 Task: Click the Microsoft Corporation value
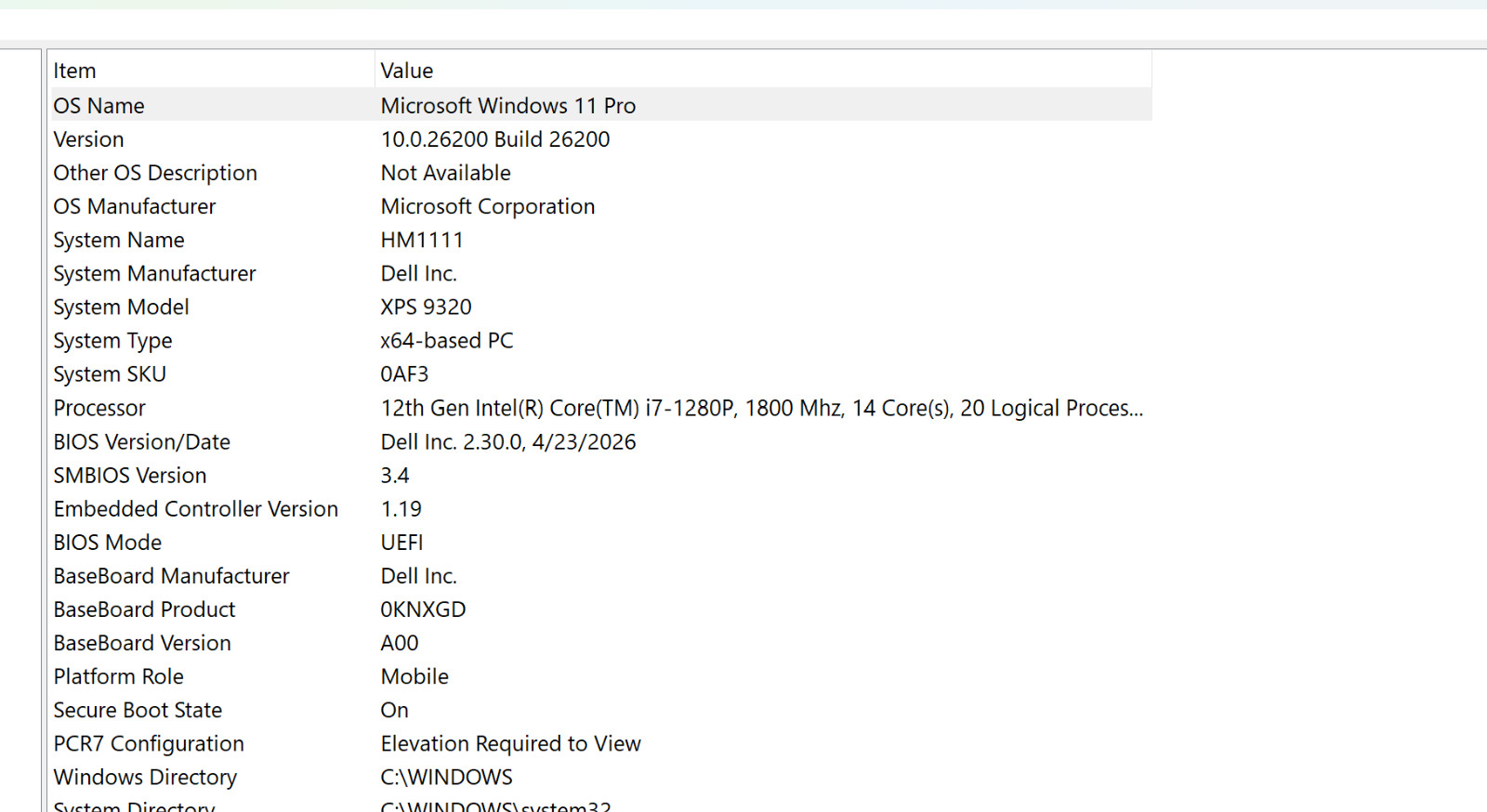click(x=488, y=206)
